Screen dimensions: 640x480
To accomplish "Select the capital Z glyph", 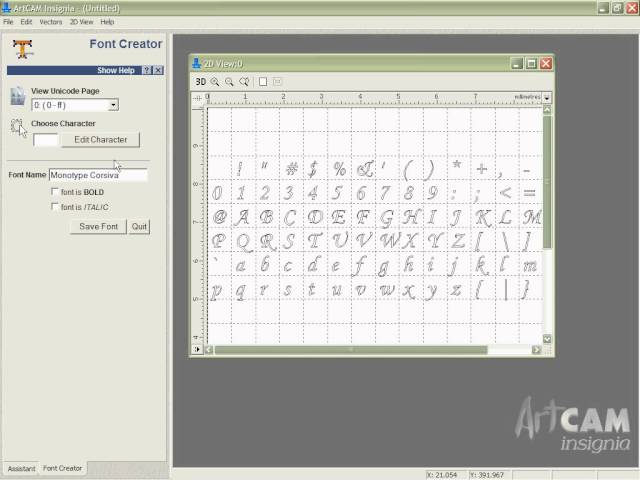I will [x=458, y=241].
